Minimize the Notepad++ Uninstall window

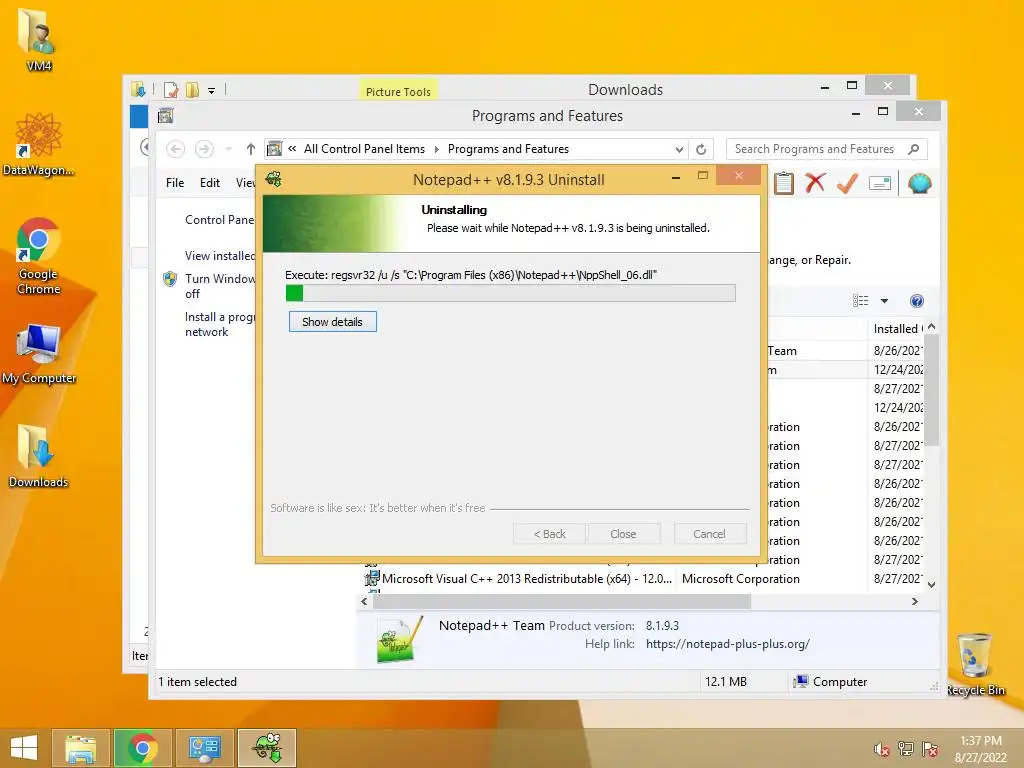(x=676, y=178)
